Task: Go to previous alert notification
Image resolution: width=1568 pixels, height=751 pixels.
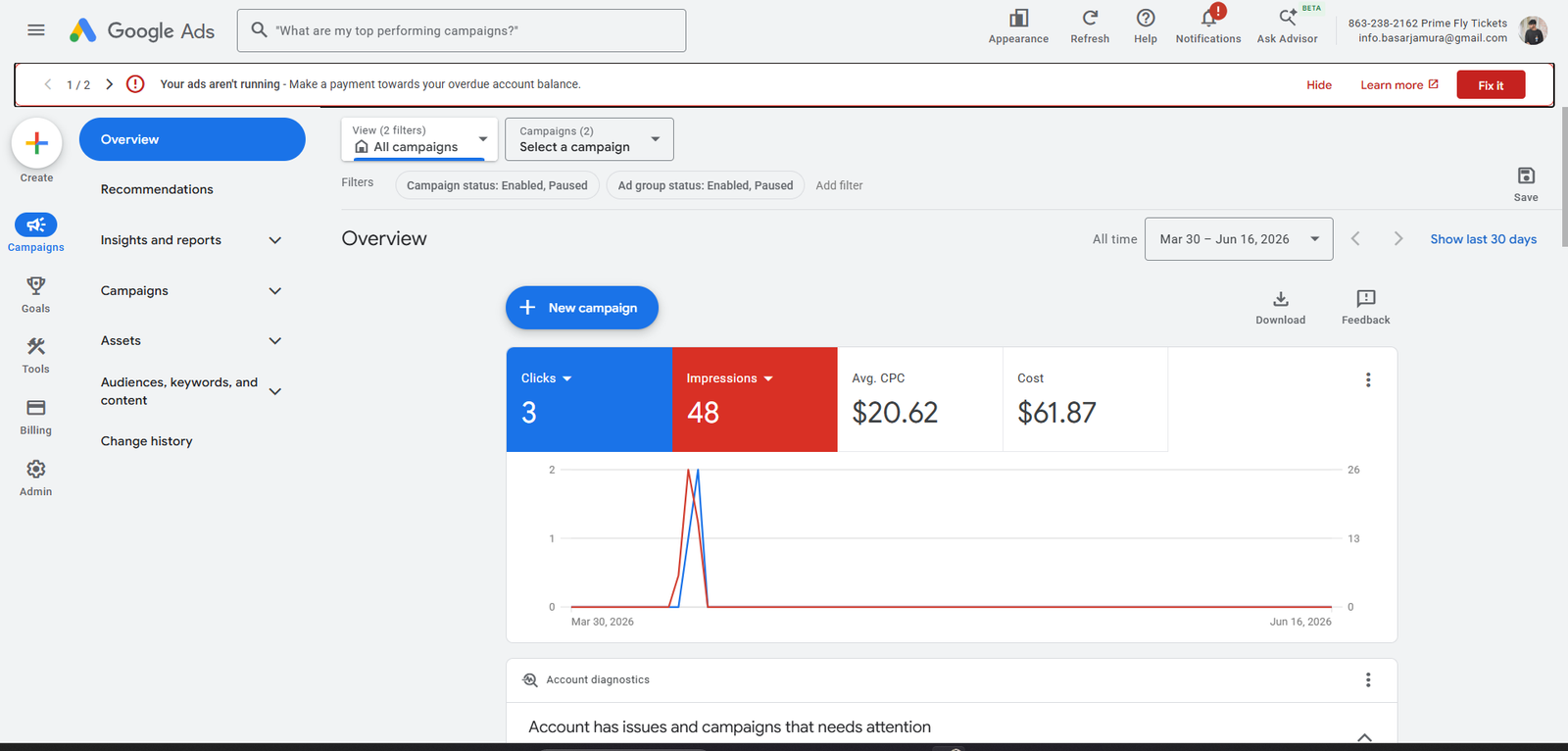Action: point(48,84)
